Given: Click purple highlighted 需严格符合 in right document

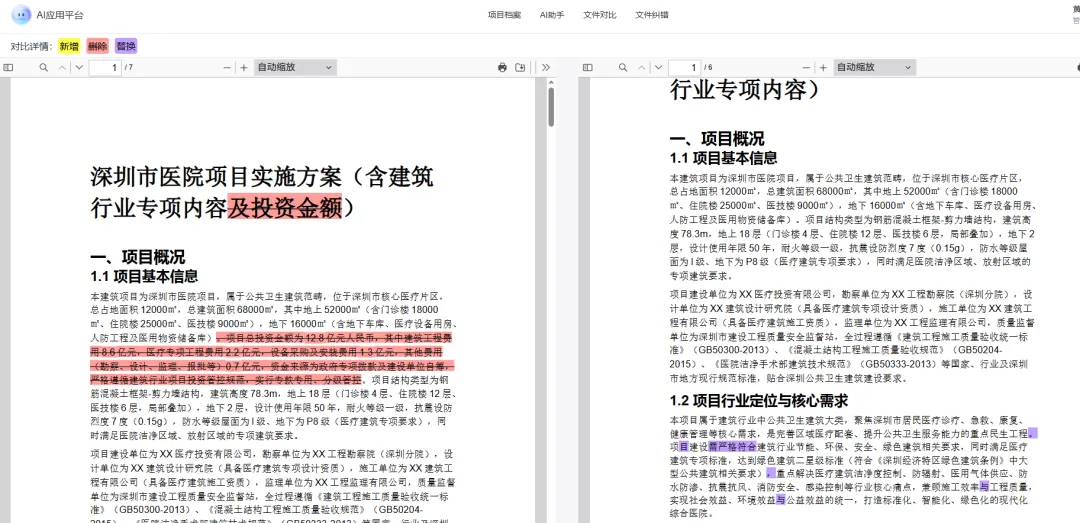Looking at the screenshot, I should click(x=733, y=448).
